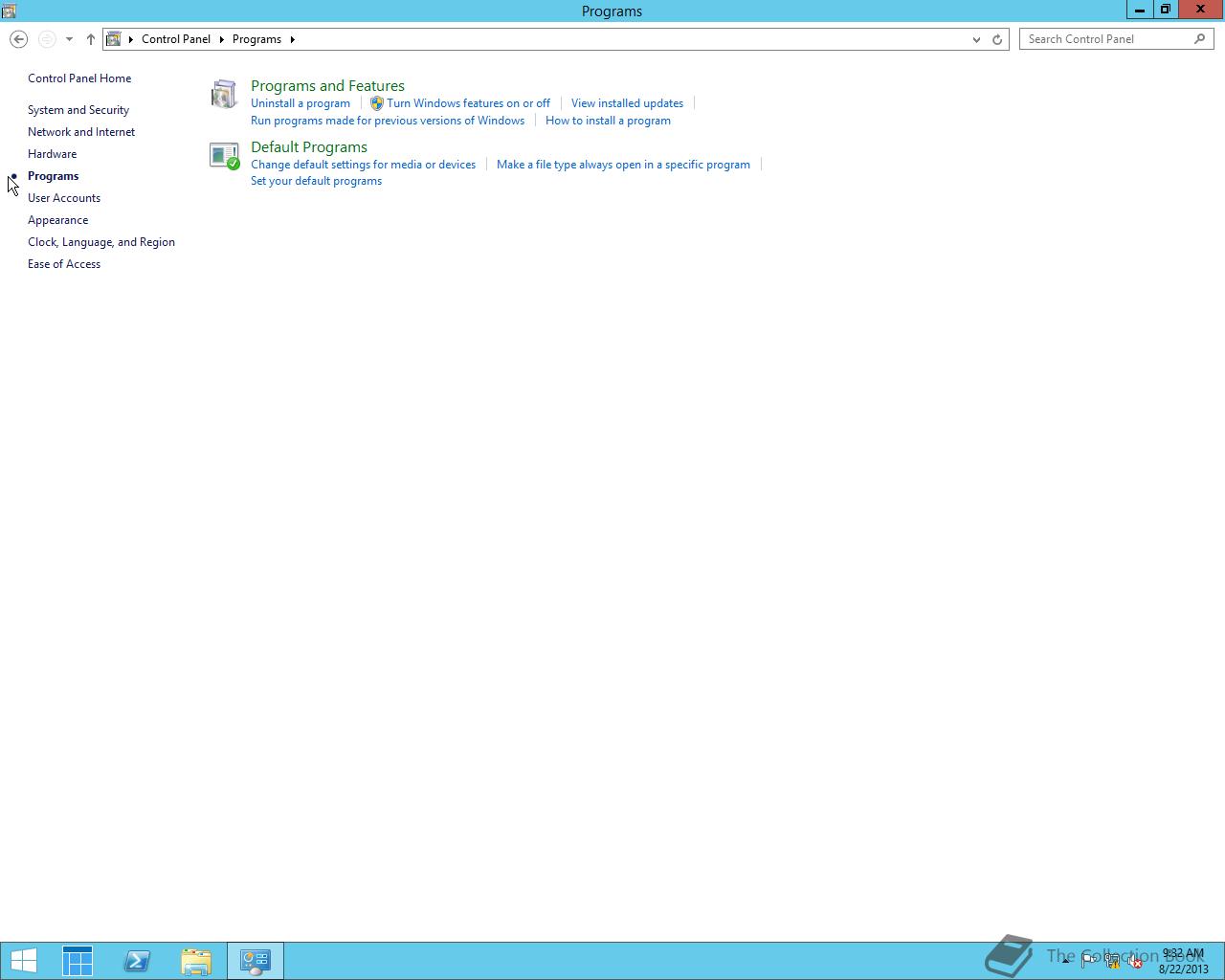Image resolution: width=1225 pixels, height=980 pixels.
Task: Open Turn Windows features on or off
Action: [x=468, y=103]
